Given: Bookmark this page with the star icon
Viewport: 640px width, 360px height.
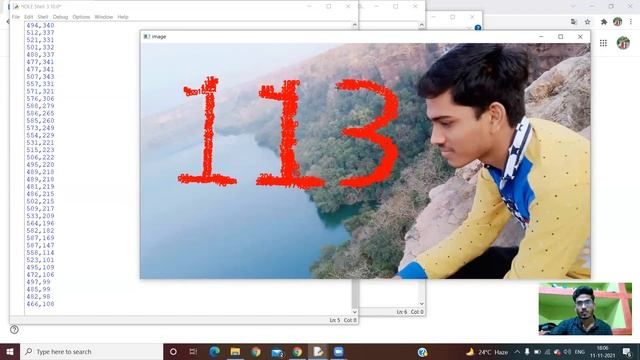Looking at the screenshot, I should point(588,22).
